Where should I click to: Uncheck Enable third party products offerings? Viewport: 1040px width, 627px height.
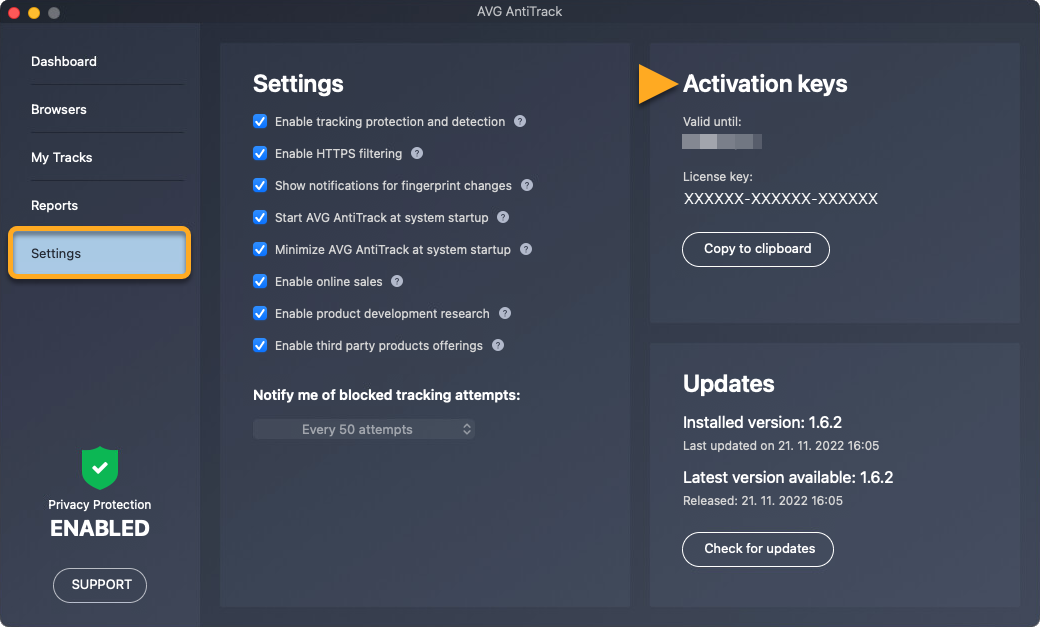tap(260, 345)
